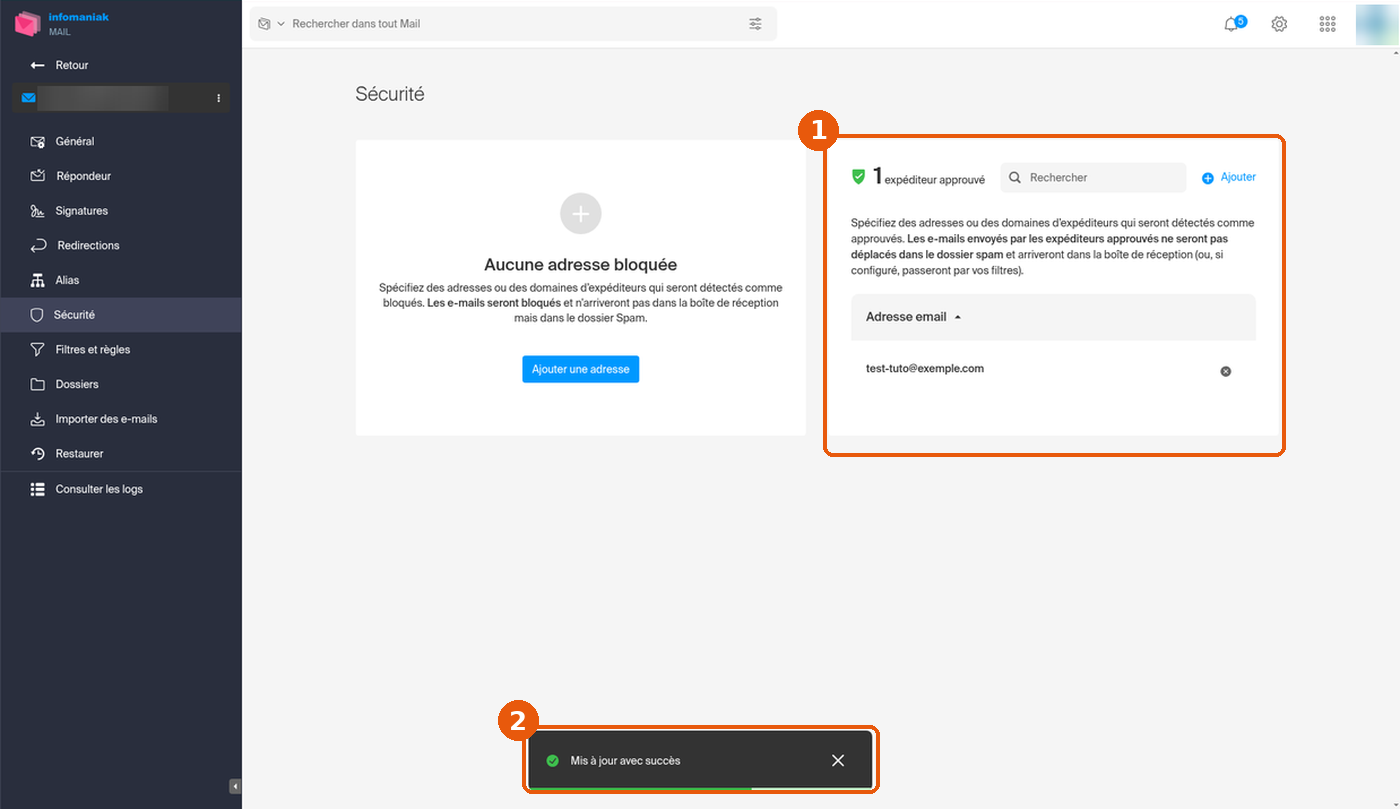The image size is (1400, 809).
Task: Focus the Rechercher dans tout Mail search box
Action: [513, 24]
